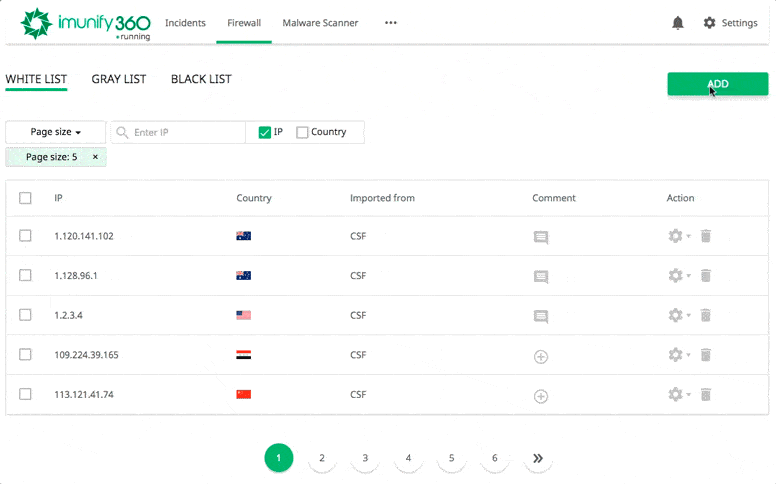This screenshot has height=484, width=776.
Task: Open comment for IP 1.120.141.102
Action: (541, 237)
